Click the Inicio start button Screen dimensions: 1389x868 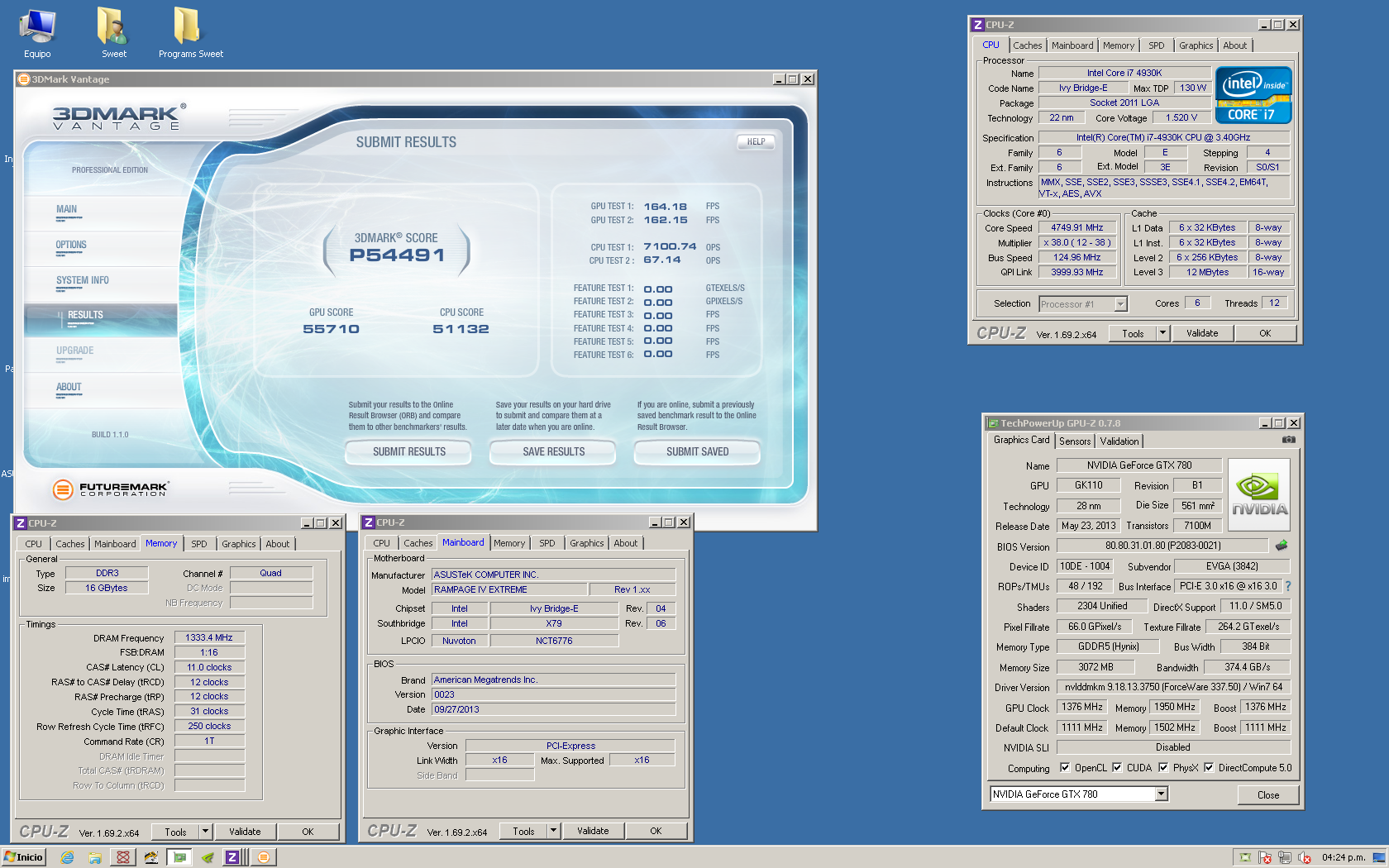24,857
